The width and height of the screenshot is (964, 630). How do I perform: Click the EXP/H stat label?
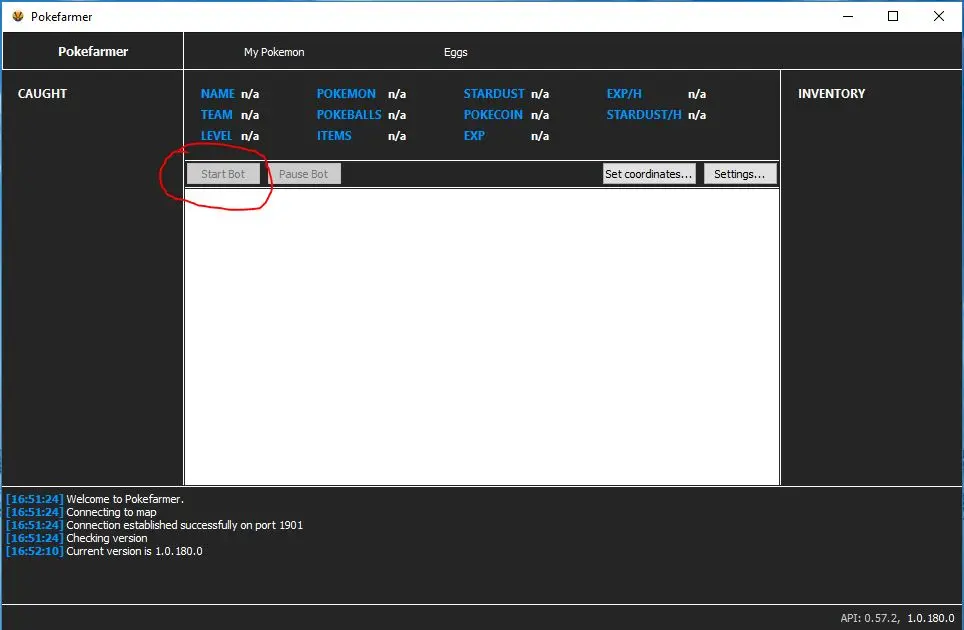pyautogui.click(x=624, y=94)
